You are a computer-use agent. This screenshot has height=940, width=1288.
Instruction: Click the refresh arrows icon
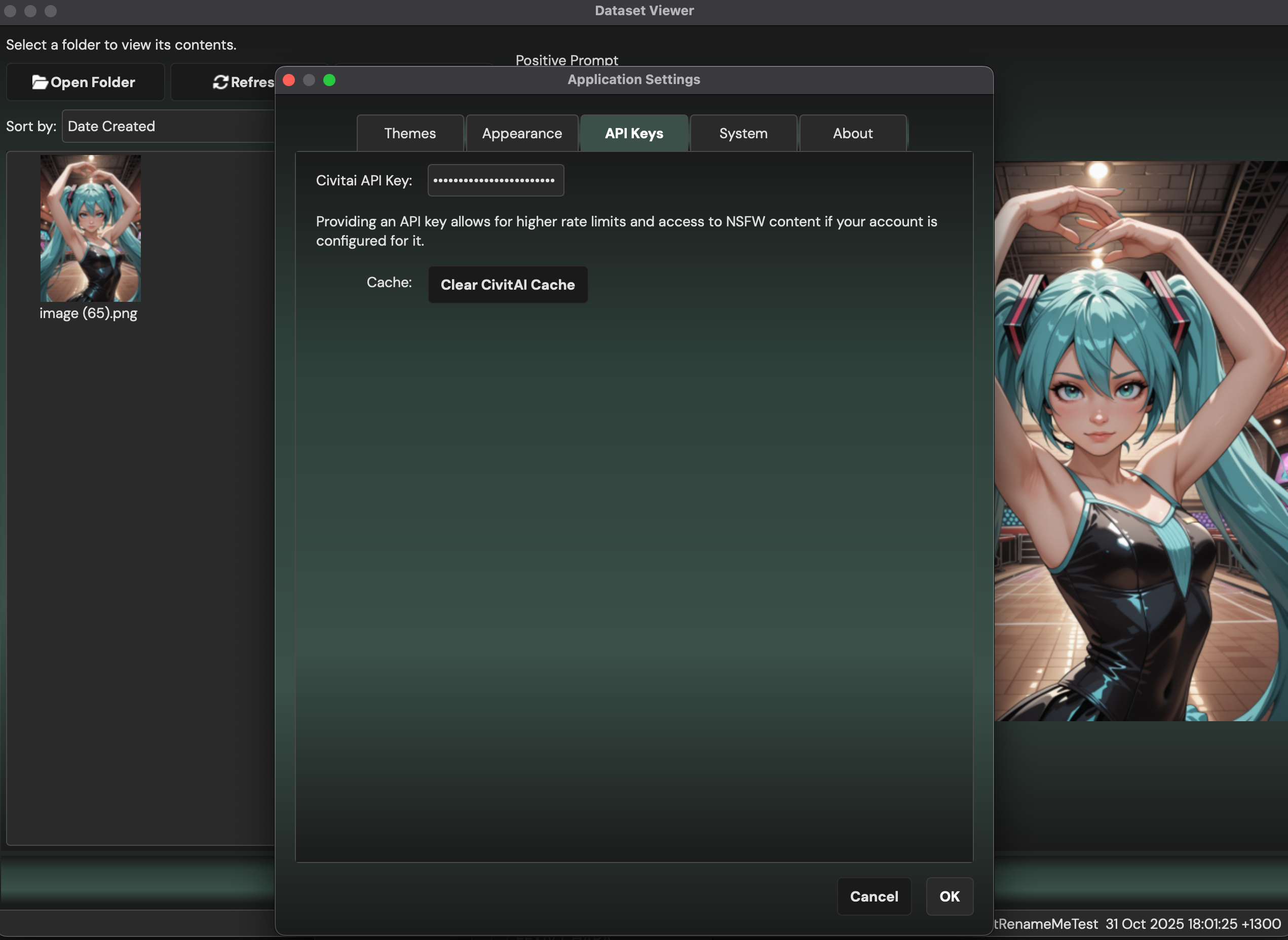[220, 82]
